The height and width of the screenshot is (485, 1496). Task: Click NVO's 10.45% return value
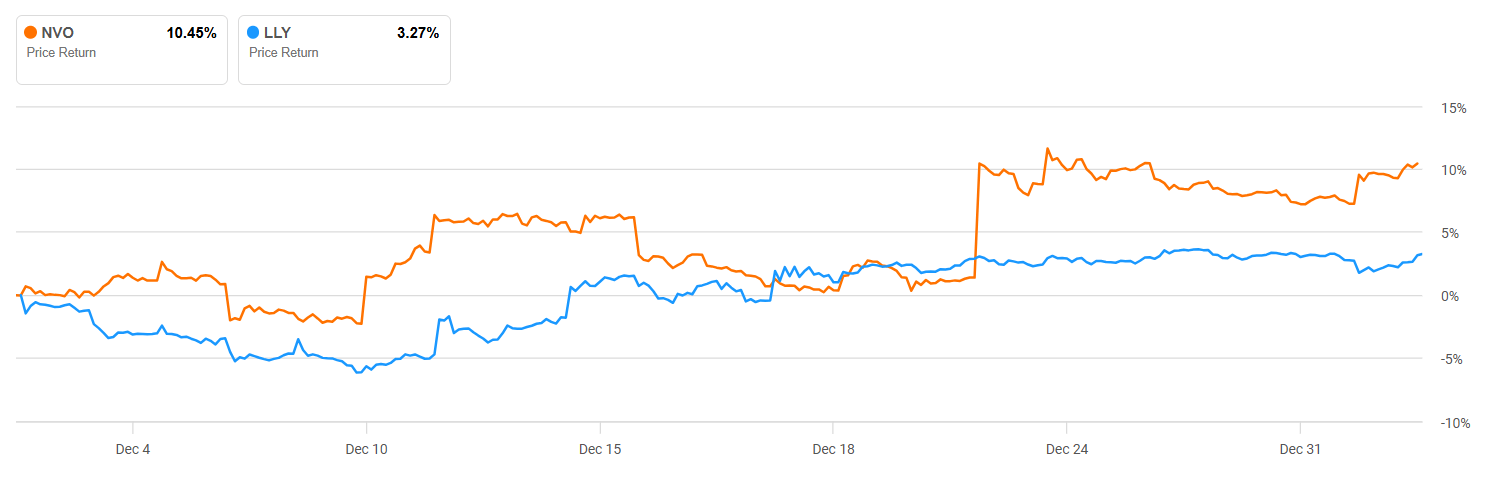click(x=191, y=33)
